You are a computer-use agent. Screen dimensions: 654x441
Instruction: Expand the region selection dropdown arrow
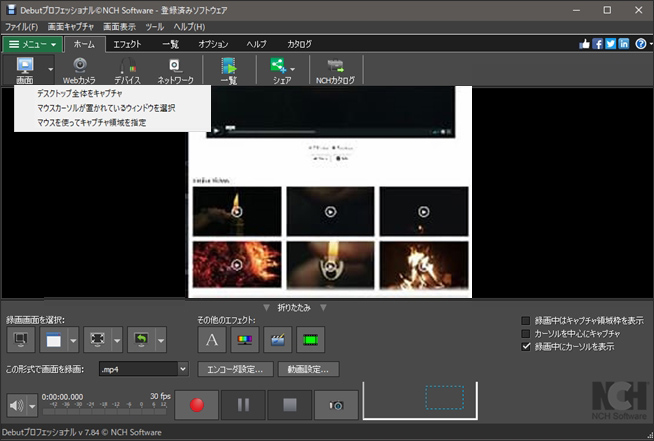pos(117,340)
